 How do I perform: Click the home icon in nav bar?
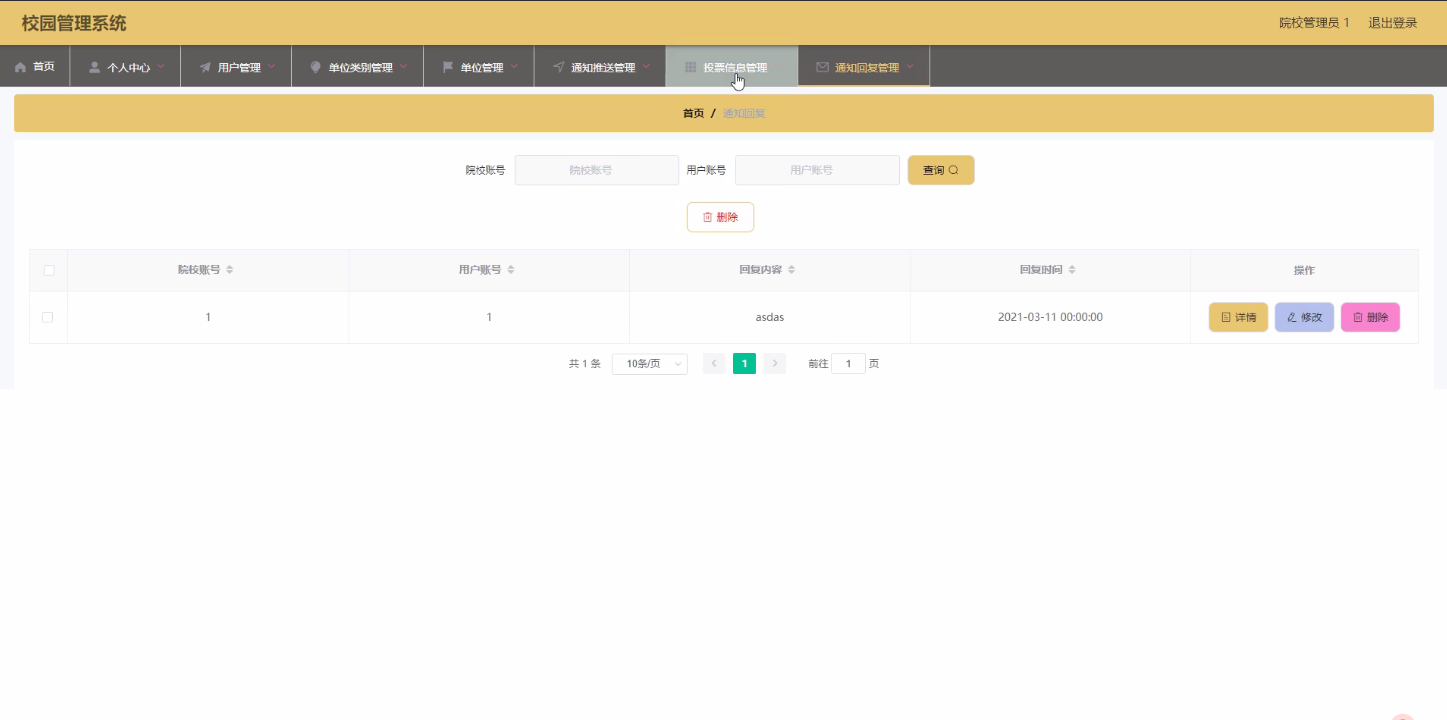(x=20, y=67)
